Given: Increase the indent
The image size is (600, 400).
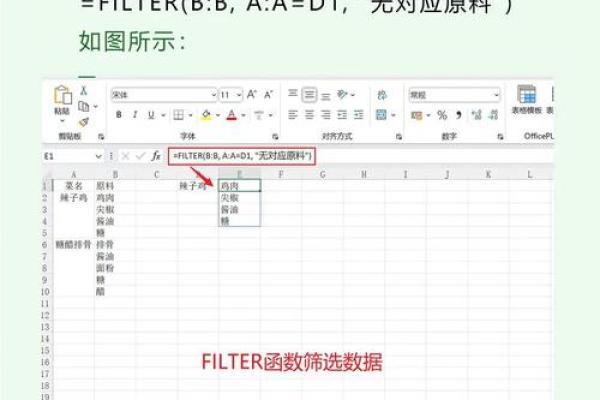Looking at the screenshot, I should click(359, 114).
